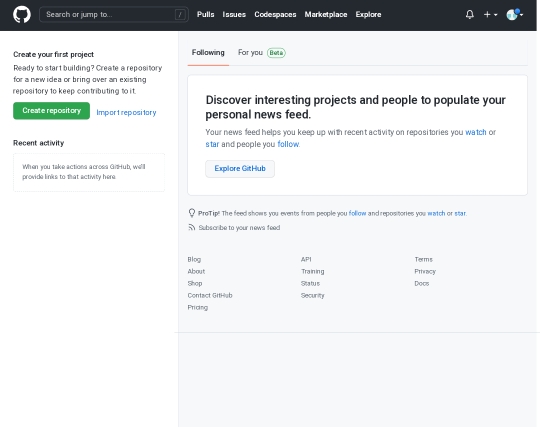Visit the Shop footer link
Viewport: 540px width, 427px height.
coord(195,283)
